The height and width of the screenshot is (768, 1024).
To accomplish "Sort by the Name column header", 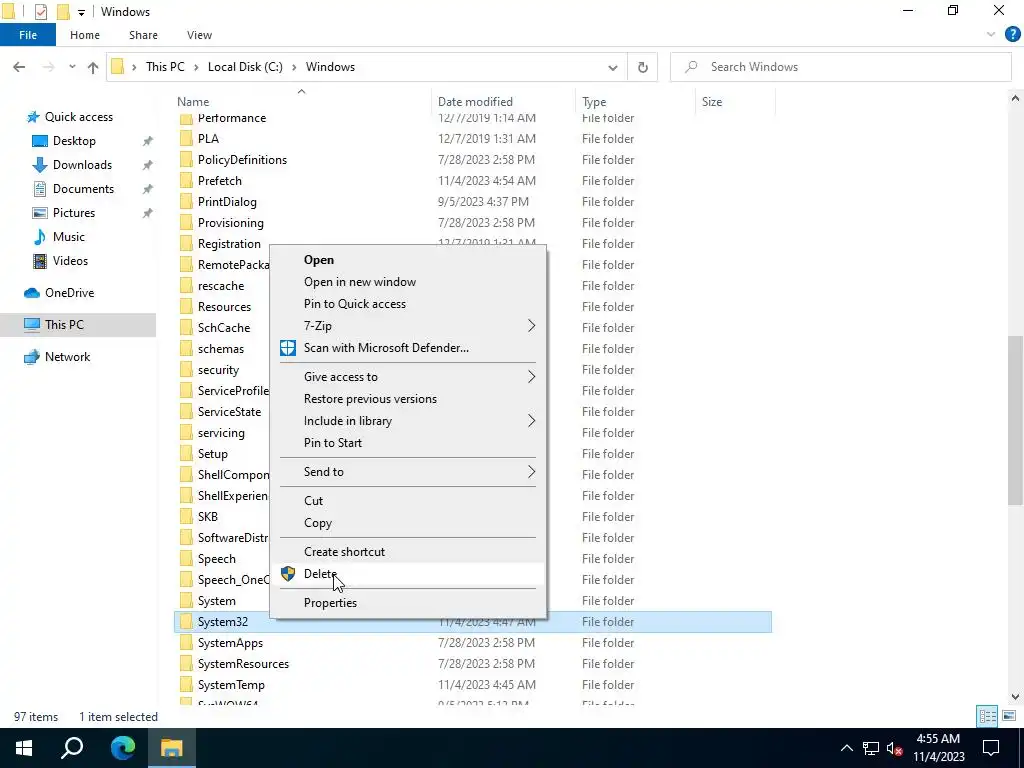I will point(193,102).
